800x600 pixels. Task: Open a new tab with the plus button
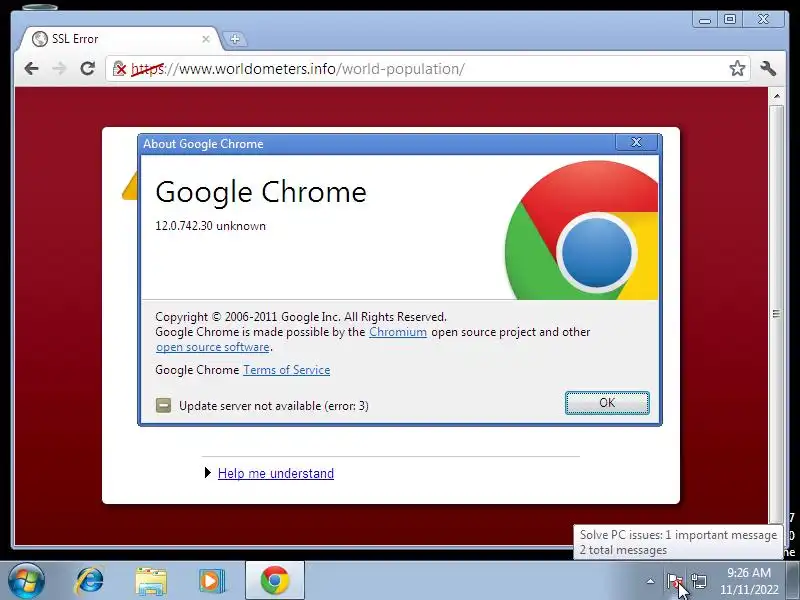235,39
